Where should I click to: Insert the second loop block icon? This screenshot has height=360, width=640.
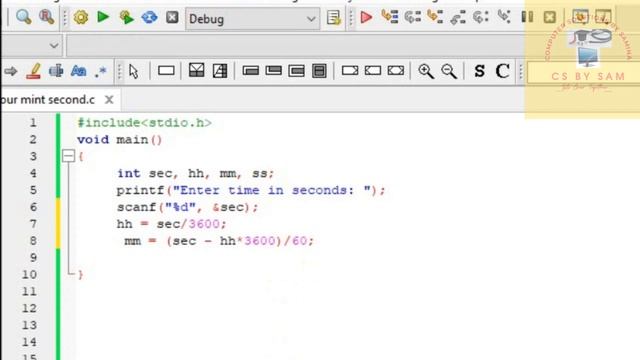pos(273,71)
